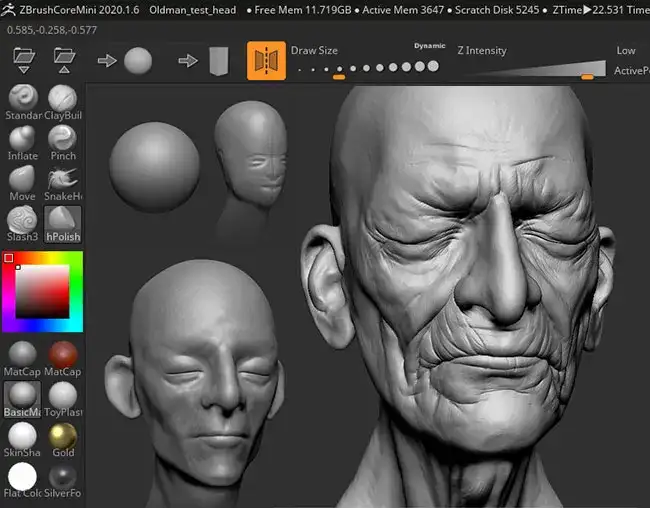Choose the gray MatCap material
The width and height of the screenshot is (650, 508).
click(x=22, y=359)
